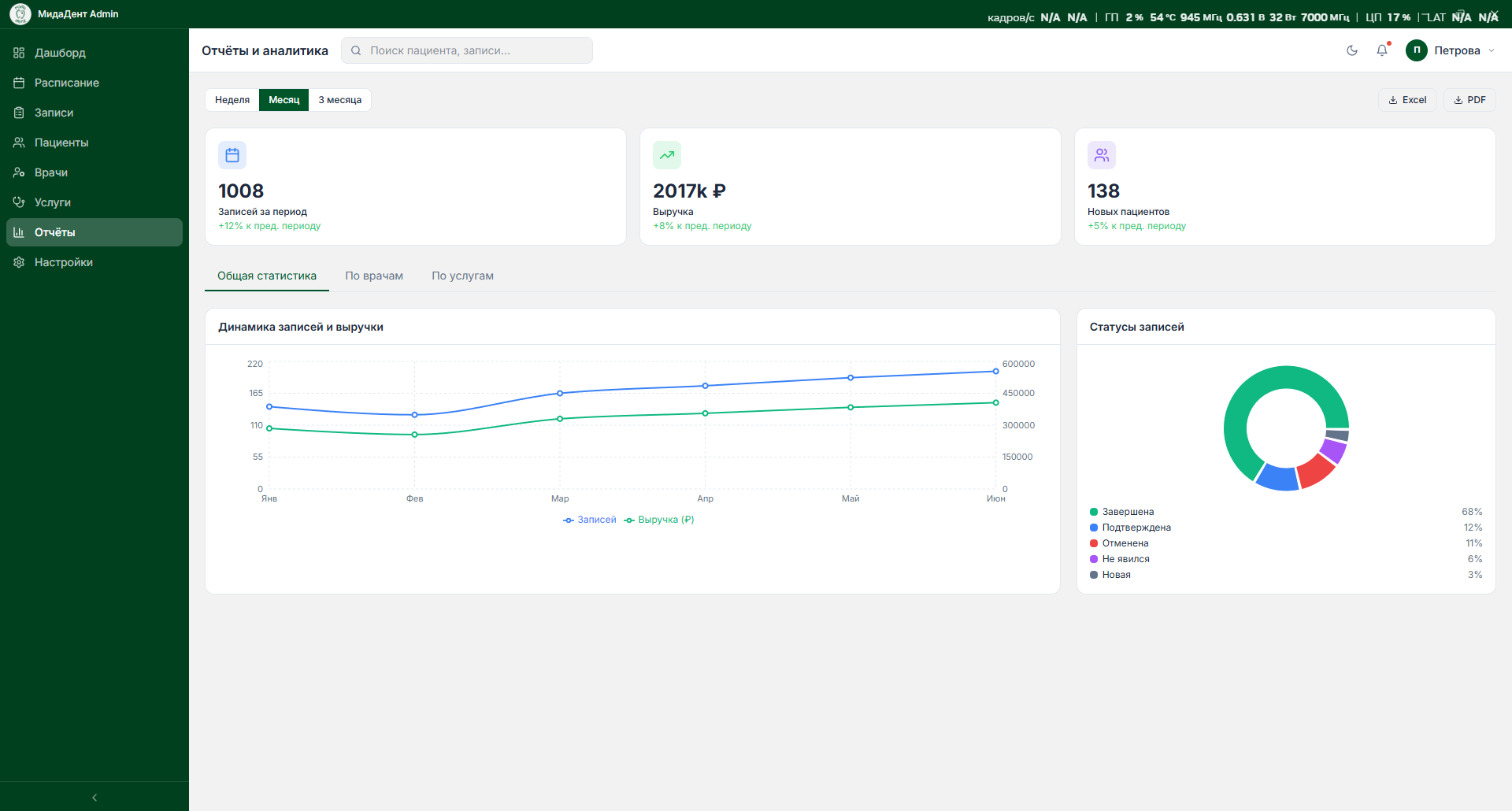Click the Отменена legend entry
The width and height of the screenshot is (1512, 811).
tap(1286, 543)
